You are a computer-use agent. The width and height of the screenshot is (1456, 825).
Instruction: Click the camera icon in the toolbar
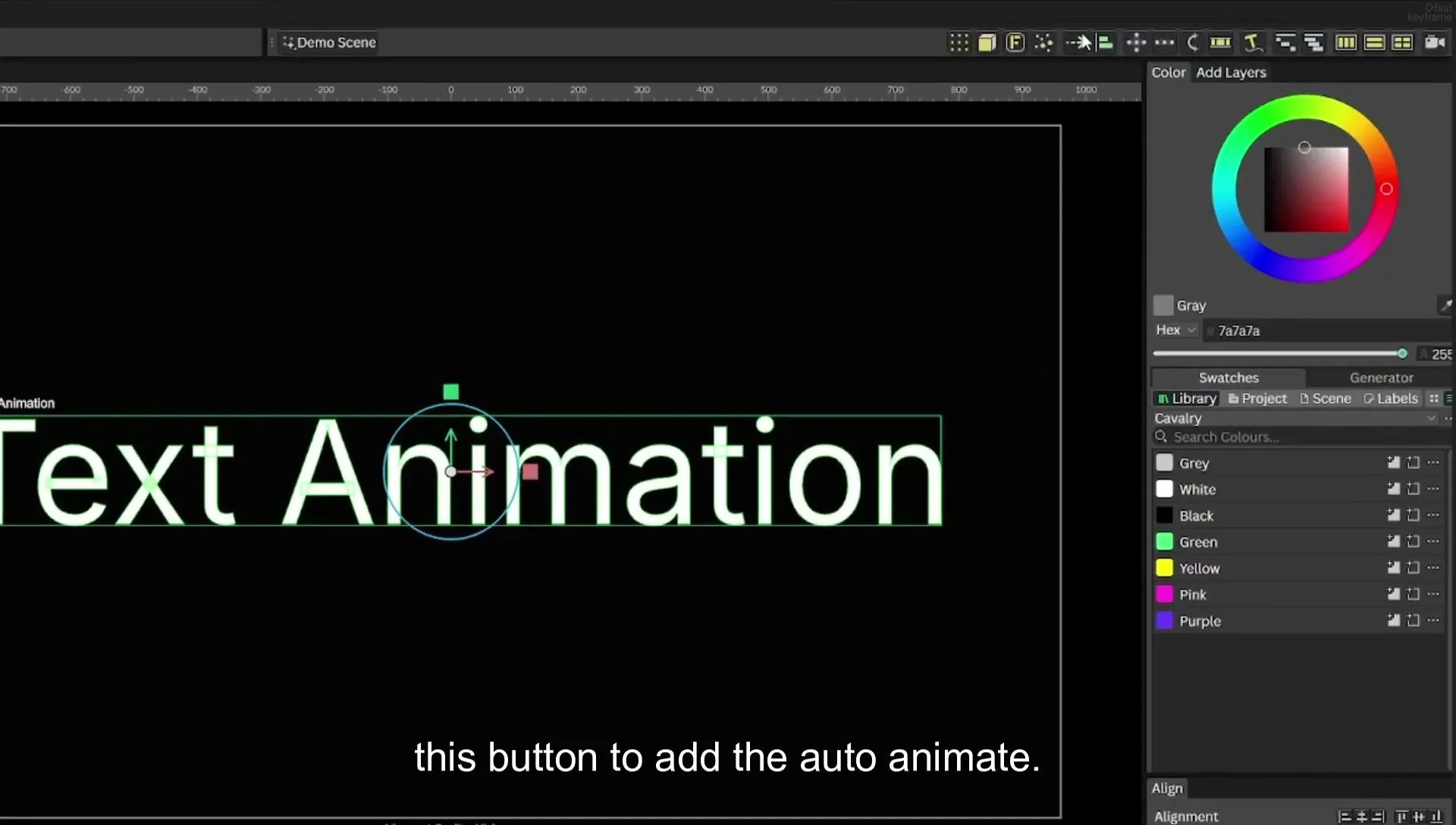pos(1435,42)
